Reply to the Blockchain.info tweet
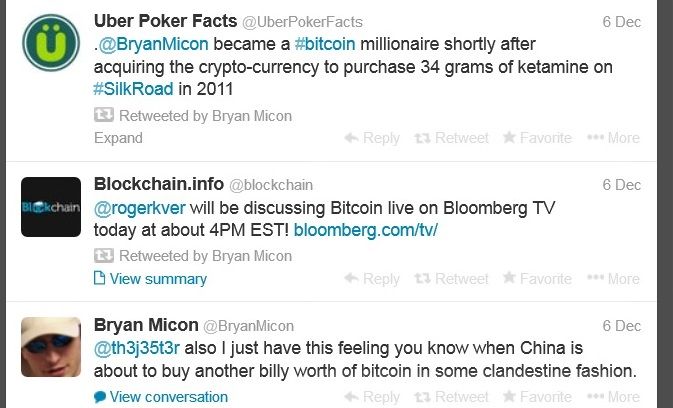The width and height of the screenshot is (673, 408). (372, 278)
